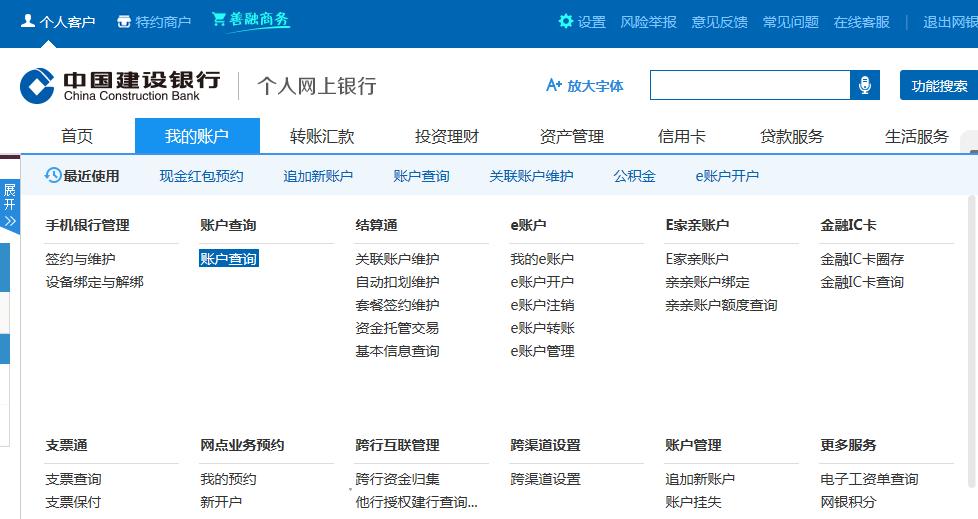Open 支票查询 link

tap(73, 479)
